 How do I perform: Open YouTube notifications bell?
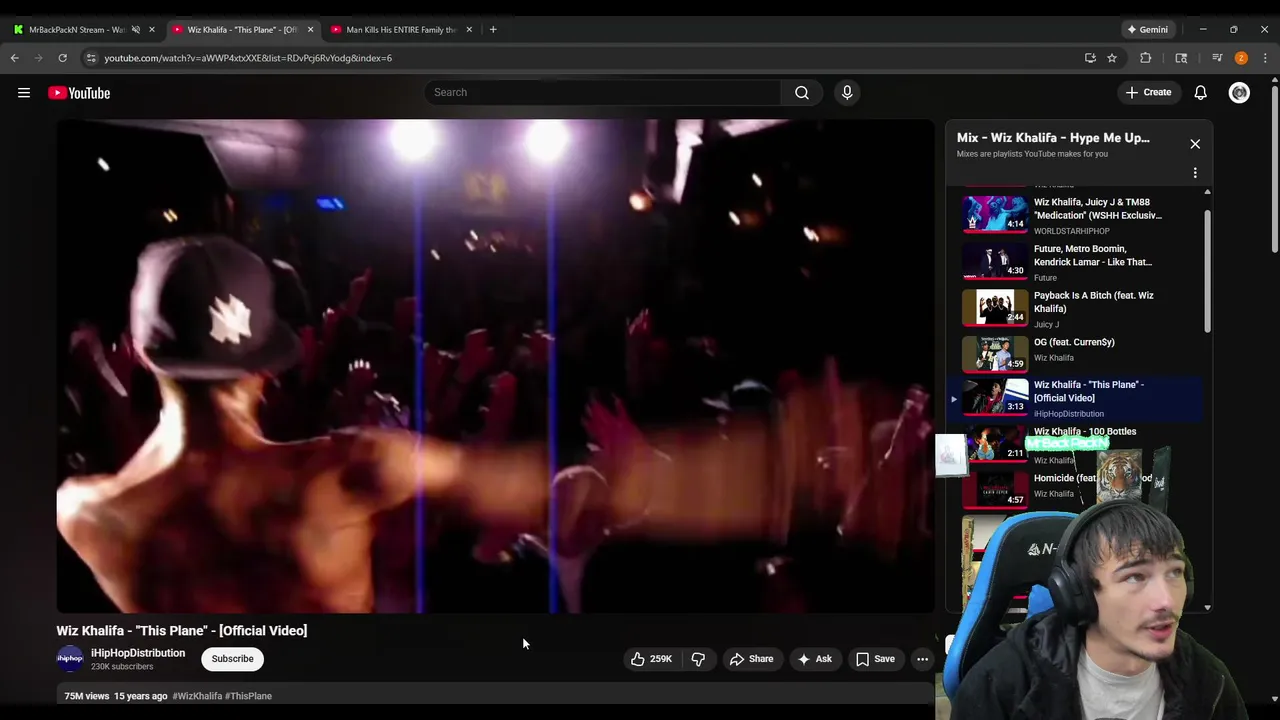1200,93
